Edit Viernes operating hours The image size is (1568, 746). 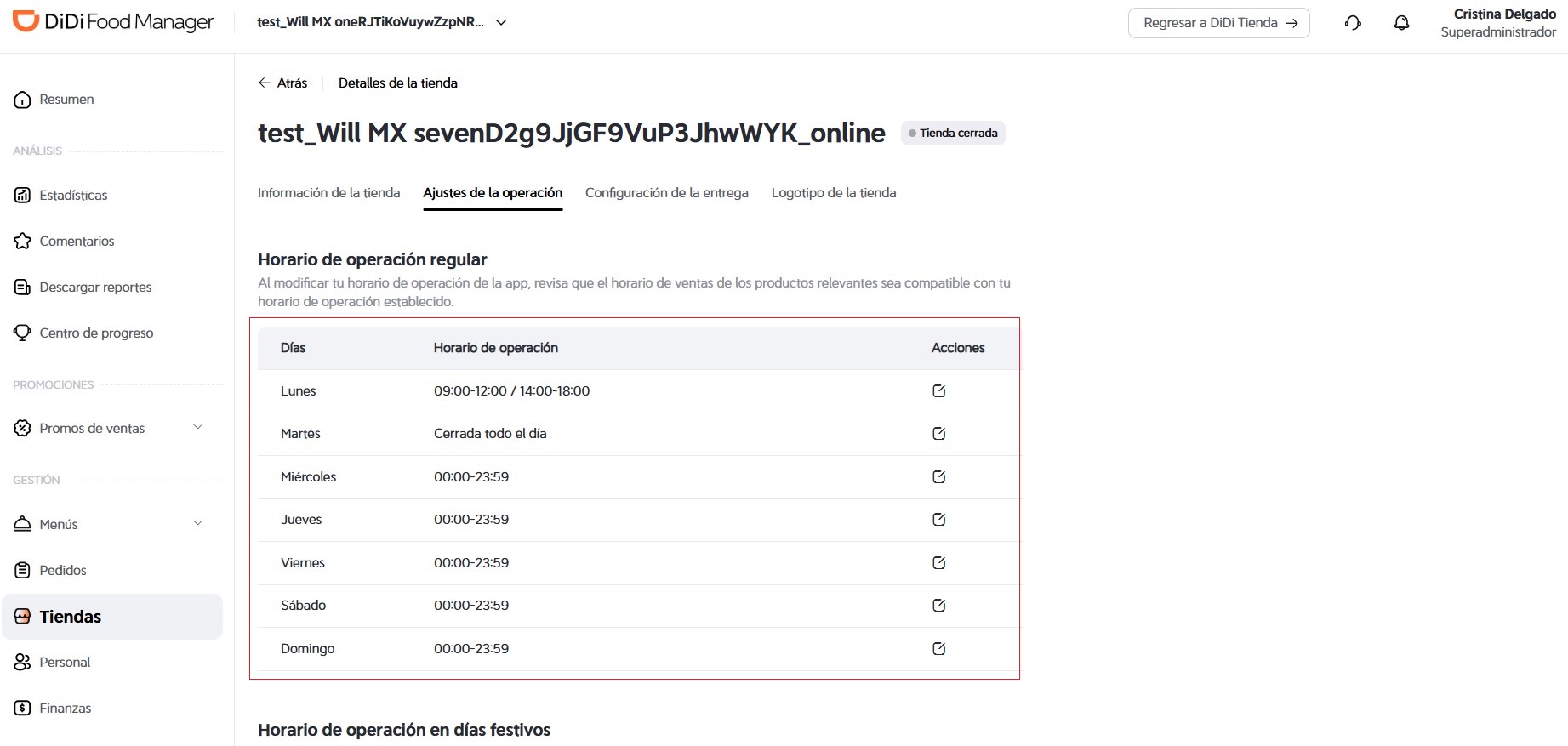[939, 563]
